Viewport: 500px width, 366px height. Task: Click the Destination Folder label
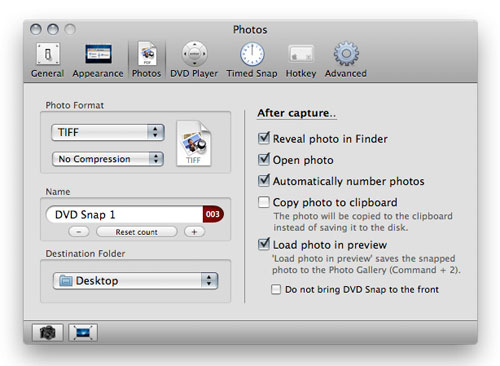pos(85,254)
